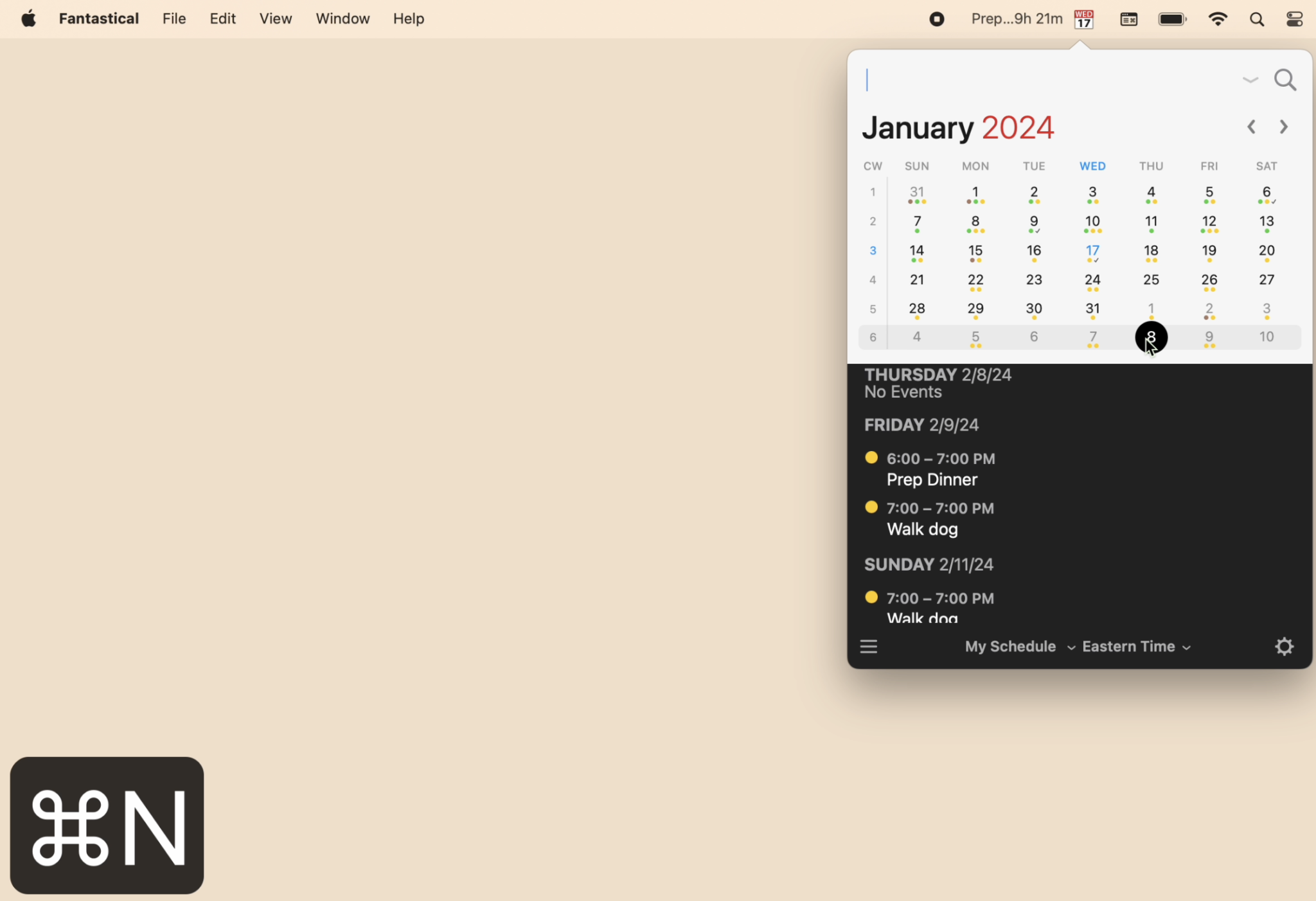Image resolution: width=1316 pixels, height=901 pixels.
Task: Click the keyboard input menu bar icon
Action: [x=1129, y=19]
